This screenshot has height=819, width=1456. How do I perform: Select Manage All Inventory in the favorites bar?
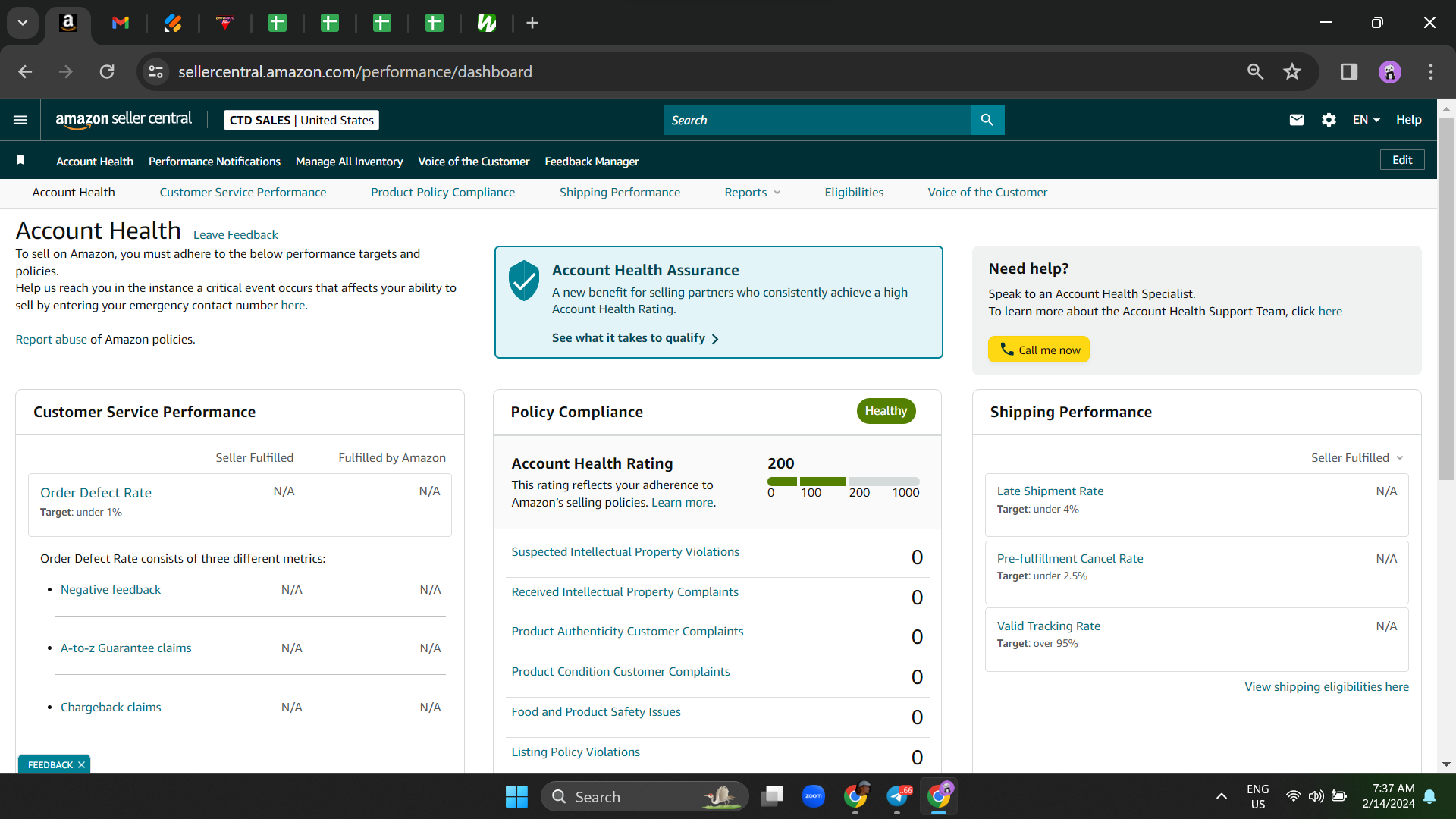pos(349,162)
